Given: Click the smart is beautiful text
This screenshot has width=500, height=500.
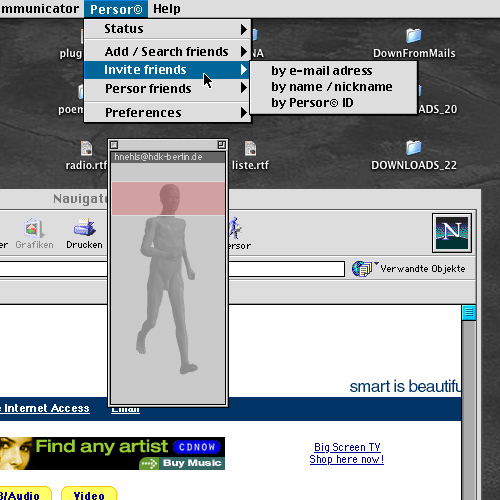Looking at the screenshot, I should pyautogui.click(x=405, y=386).
